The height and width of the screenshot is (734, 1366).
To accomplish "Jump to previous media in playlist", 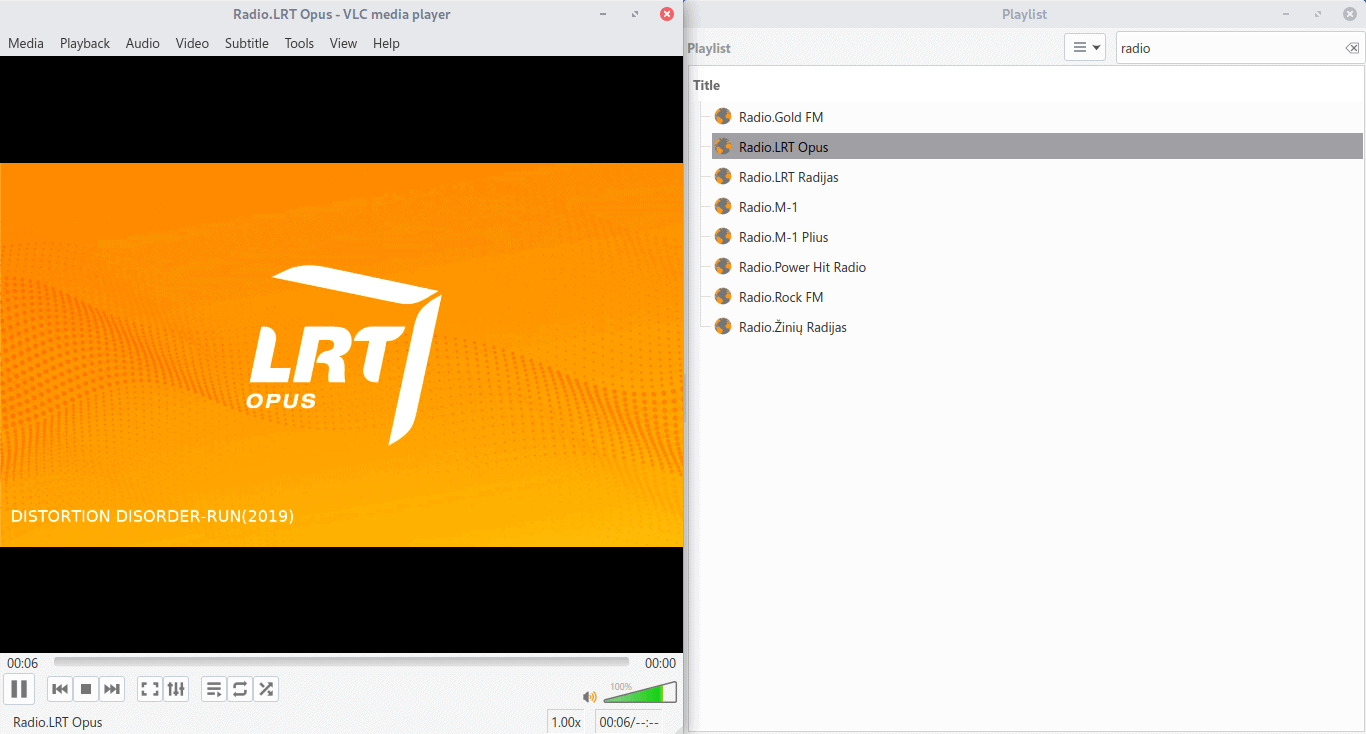I will [x=60, y=689].
